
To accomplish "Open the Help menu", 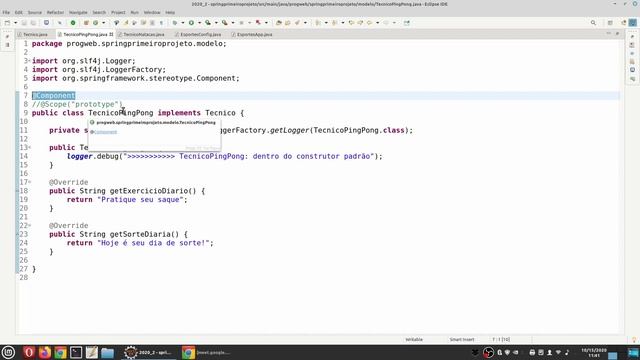I will tap(170, 13).
